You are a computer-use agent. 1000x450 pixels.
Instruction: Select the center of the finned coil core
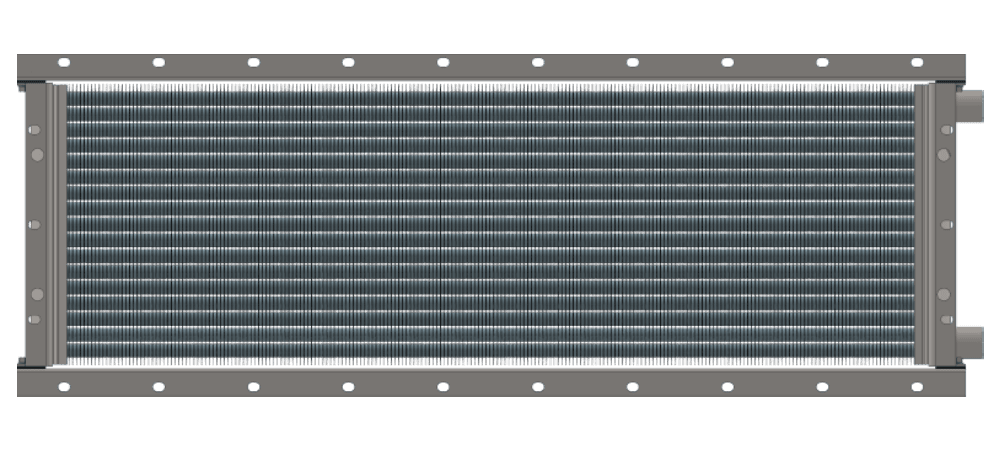pos(490,224)
